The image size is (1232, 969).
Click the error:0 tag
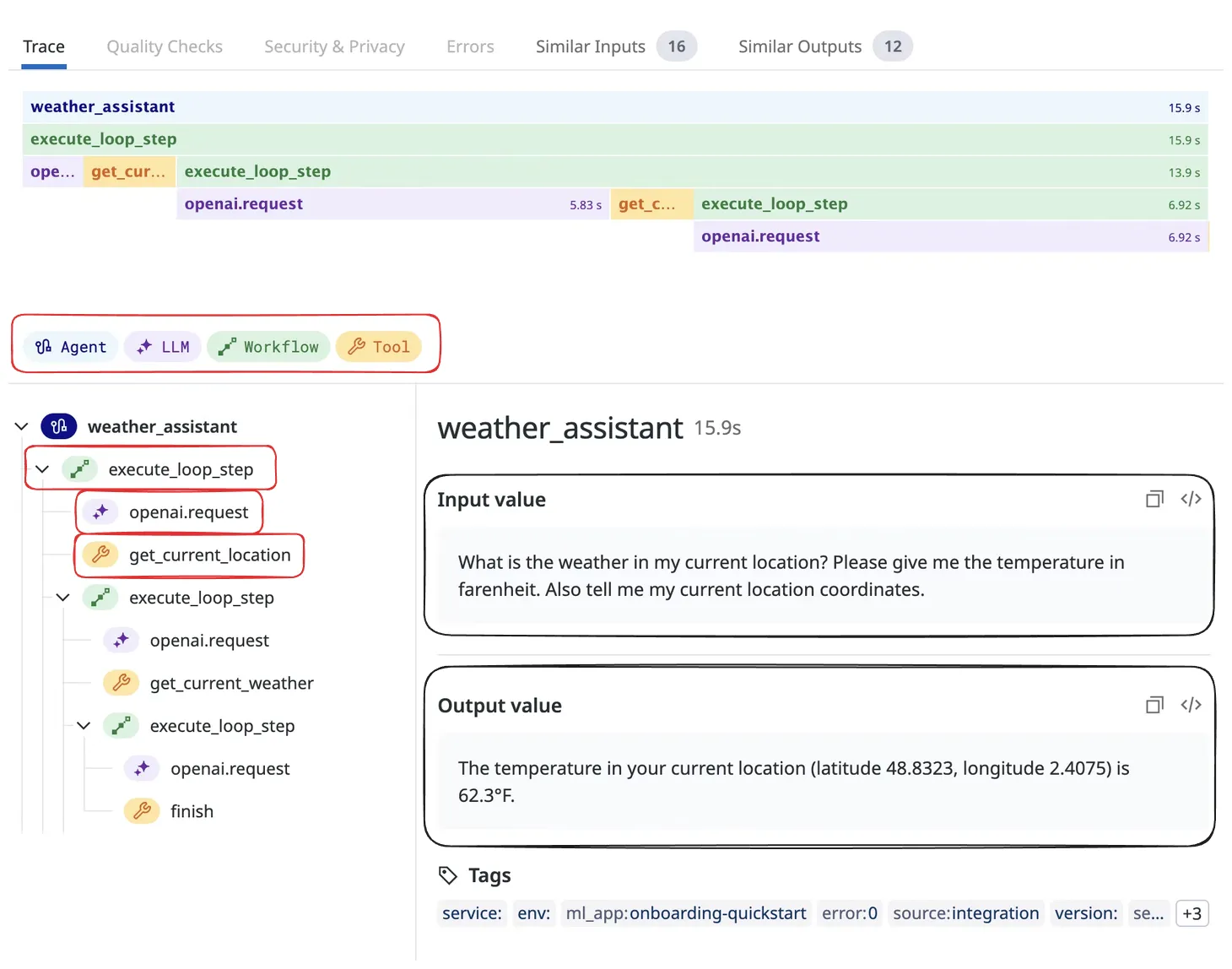[850, 913]
